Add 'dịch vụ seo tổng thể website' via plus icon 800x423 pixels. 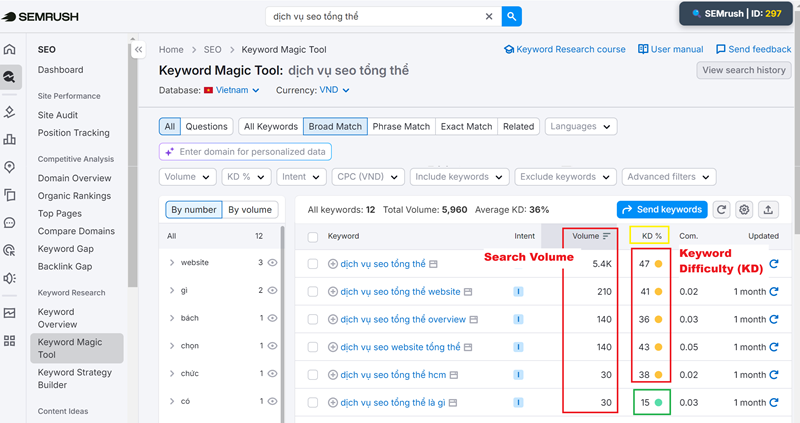333,291
